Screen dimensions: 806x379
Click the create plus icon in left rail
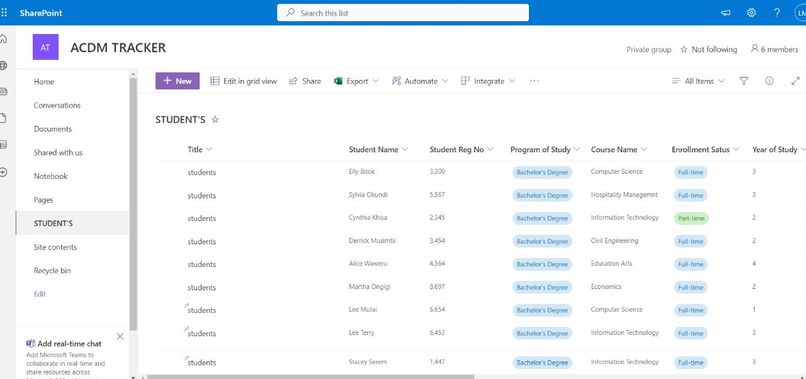pos(3,172)
